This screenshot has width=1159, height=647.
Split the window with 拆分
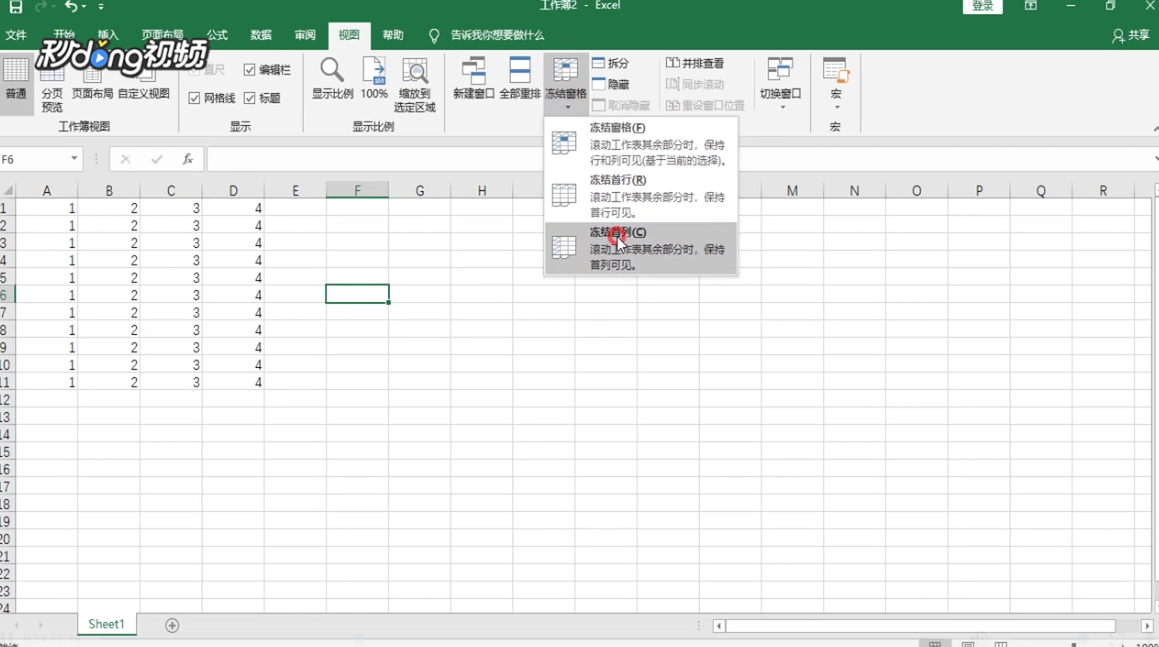tap(608, 62)
